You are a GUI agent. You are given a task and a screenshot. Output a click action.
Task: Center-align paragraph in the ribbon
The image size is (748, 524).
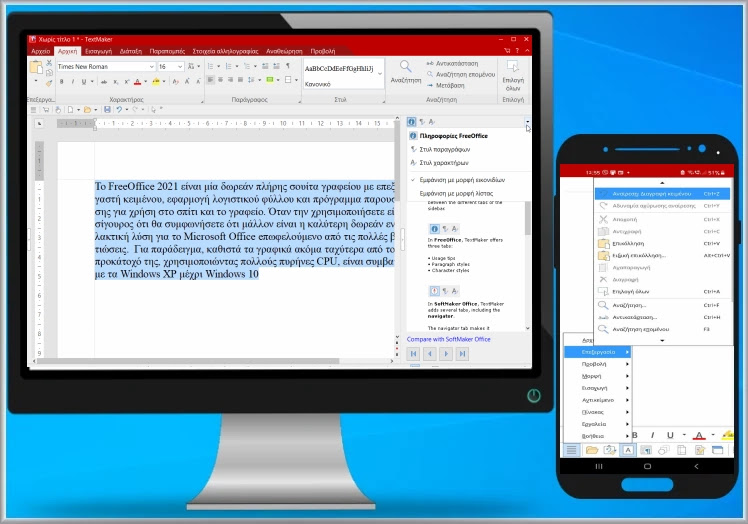tap(220, 80)
